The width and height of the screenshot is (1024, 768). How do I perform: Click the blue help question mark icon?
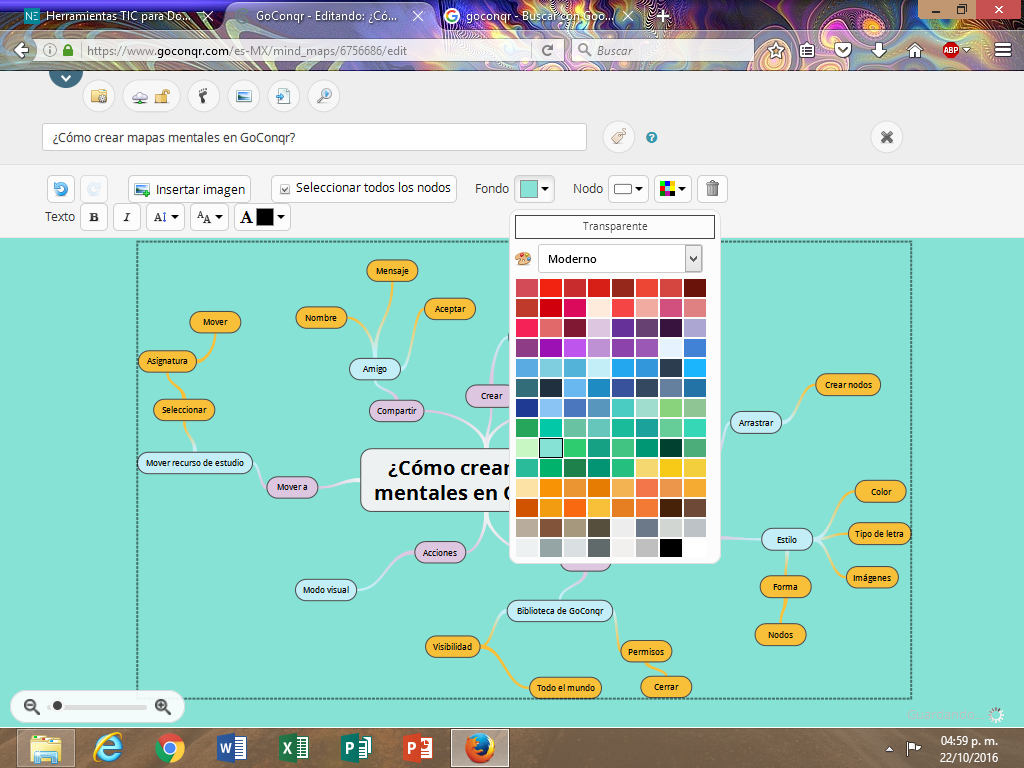652,138
